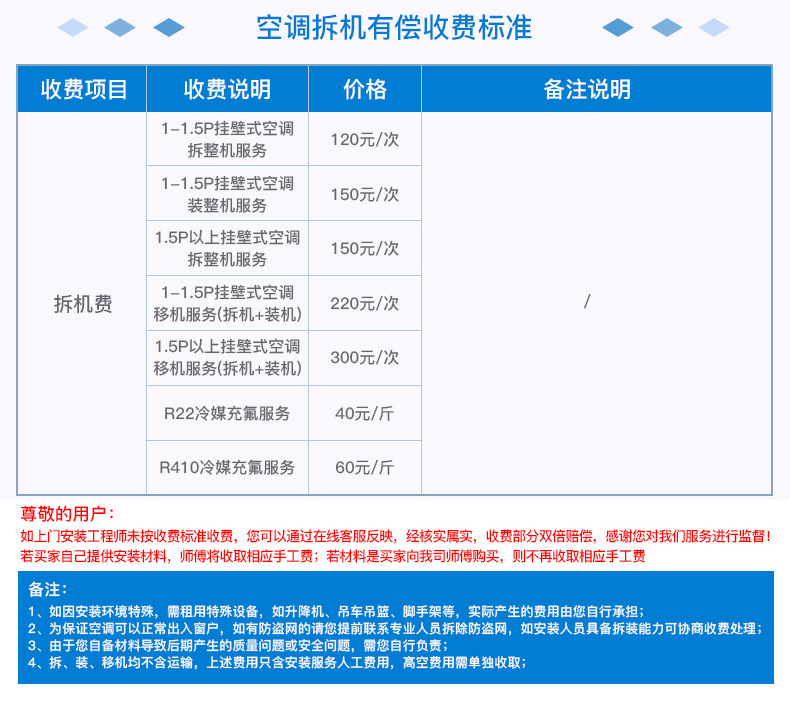Click note 2 about 防盗网 removal
790x703 pixels.
pos(396,628)
